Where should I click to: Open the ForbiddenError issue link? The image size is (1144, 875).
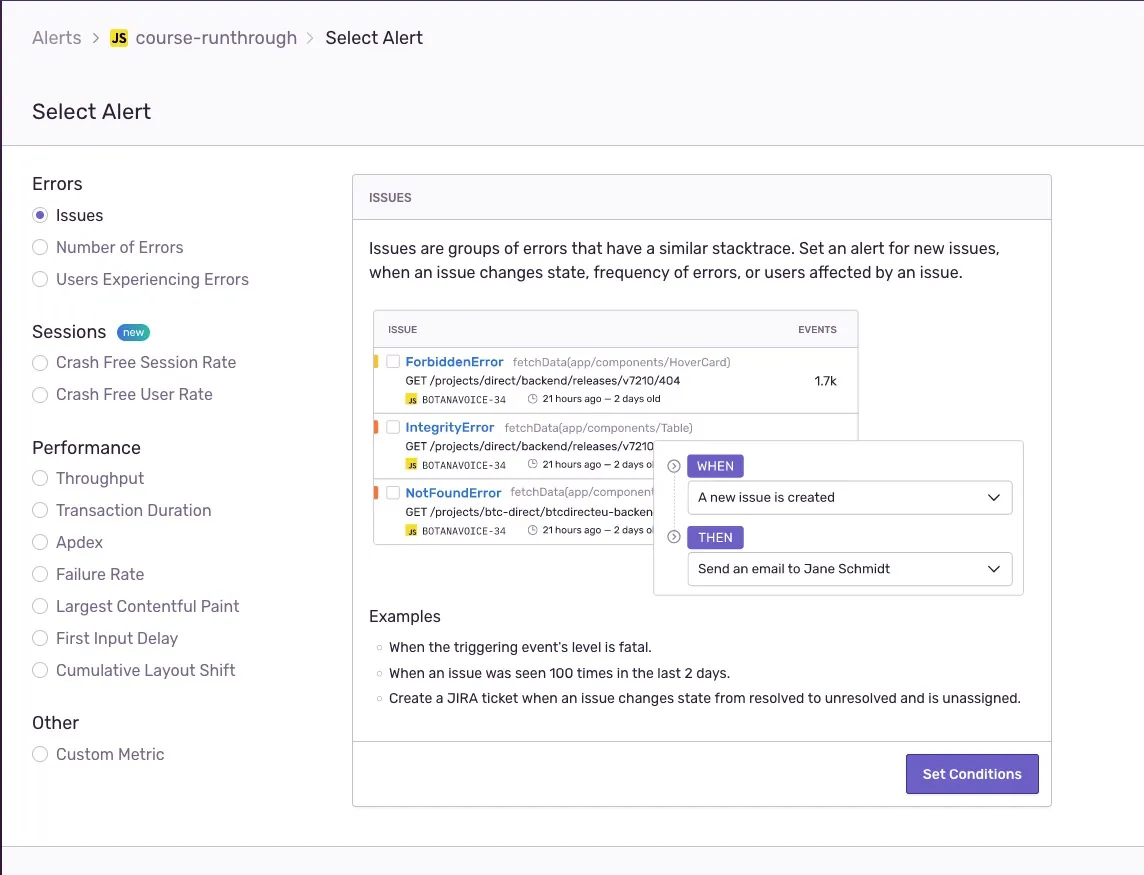[455, 362]
